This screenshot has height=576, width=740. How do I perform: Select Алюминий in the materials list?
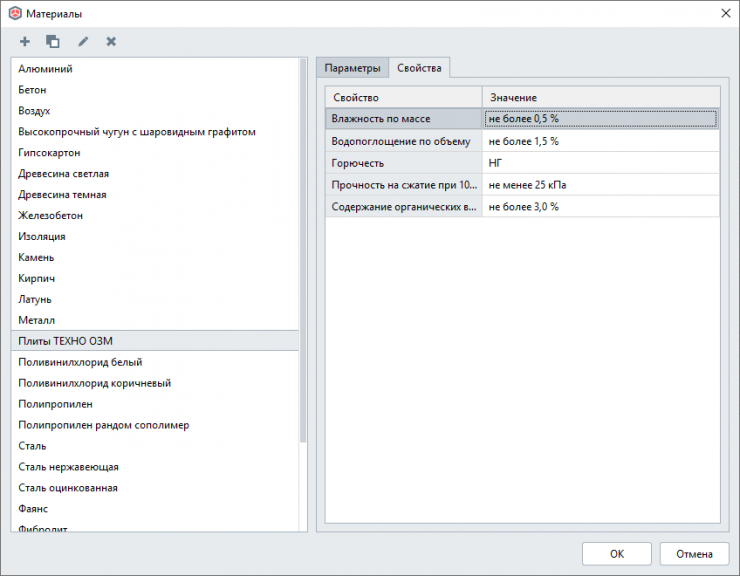(45, 69)
